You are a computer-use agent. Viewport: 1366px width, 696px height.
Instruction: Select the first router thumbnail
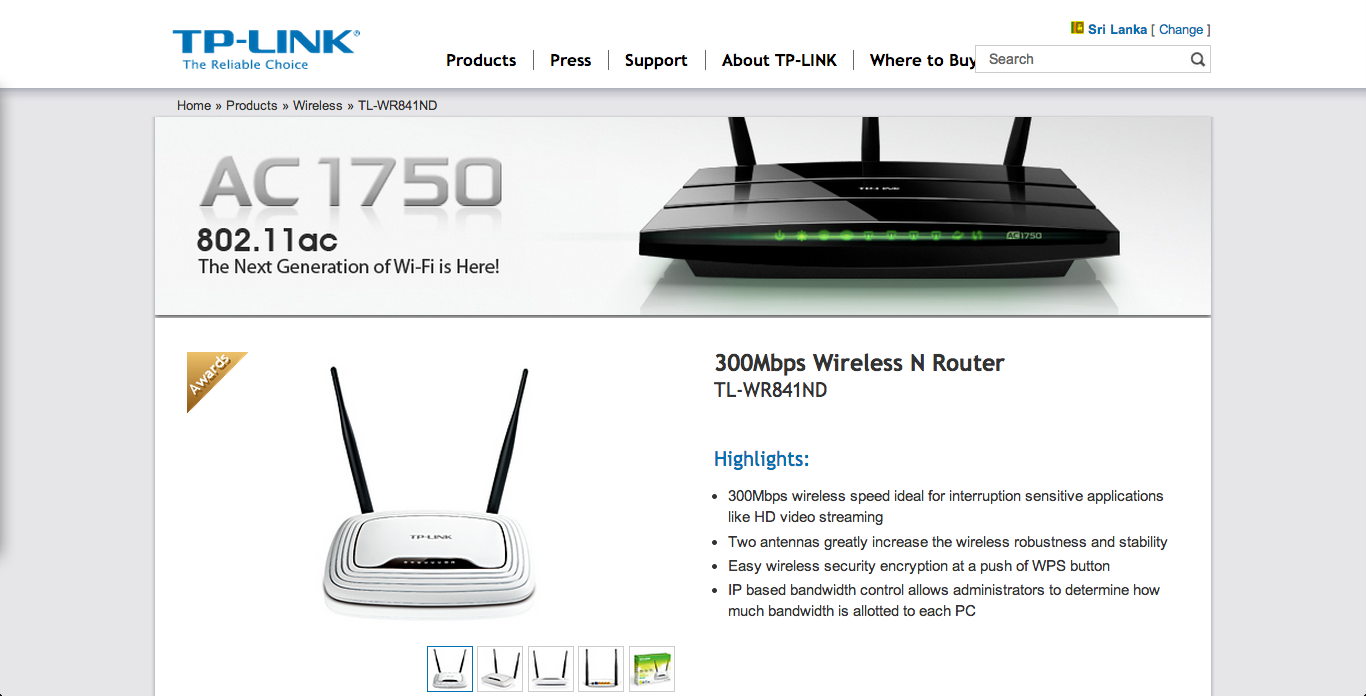[x=450, y=669]
